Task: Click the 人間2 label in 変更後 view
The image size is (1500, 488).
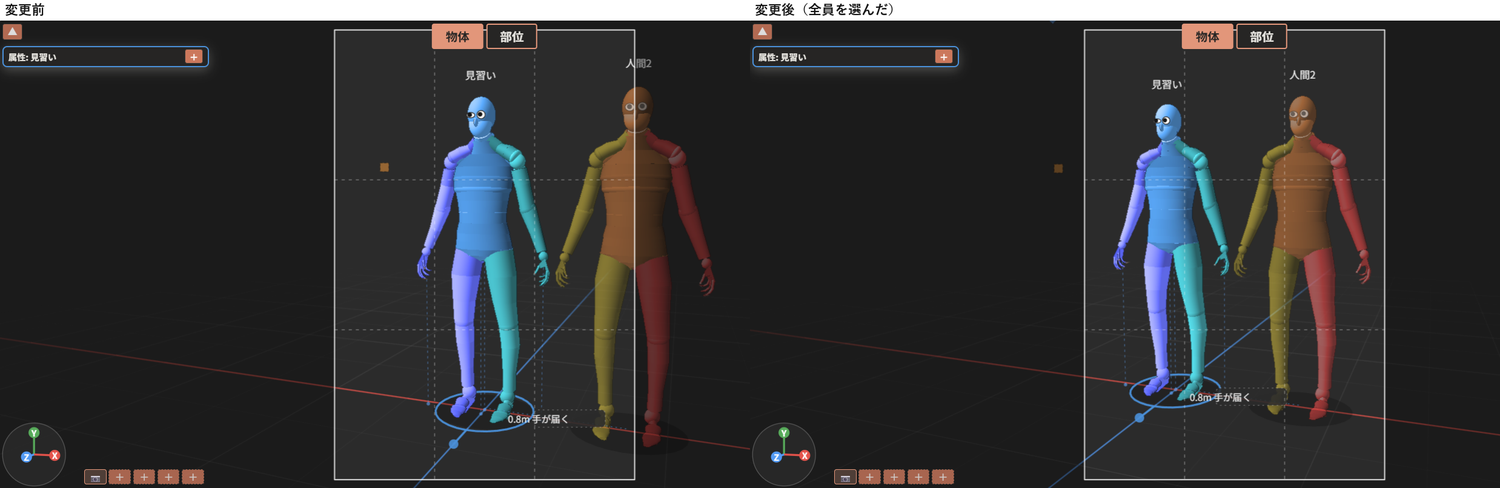Action: [1302, 75]
